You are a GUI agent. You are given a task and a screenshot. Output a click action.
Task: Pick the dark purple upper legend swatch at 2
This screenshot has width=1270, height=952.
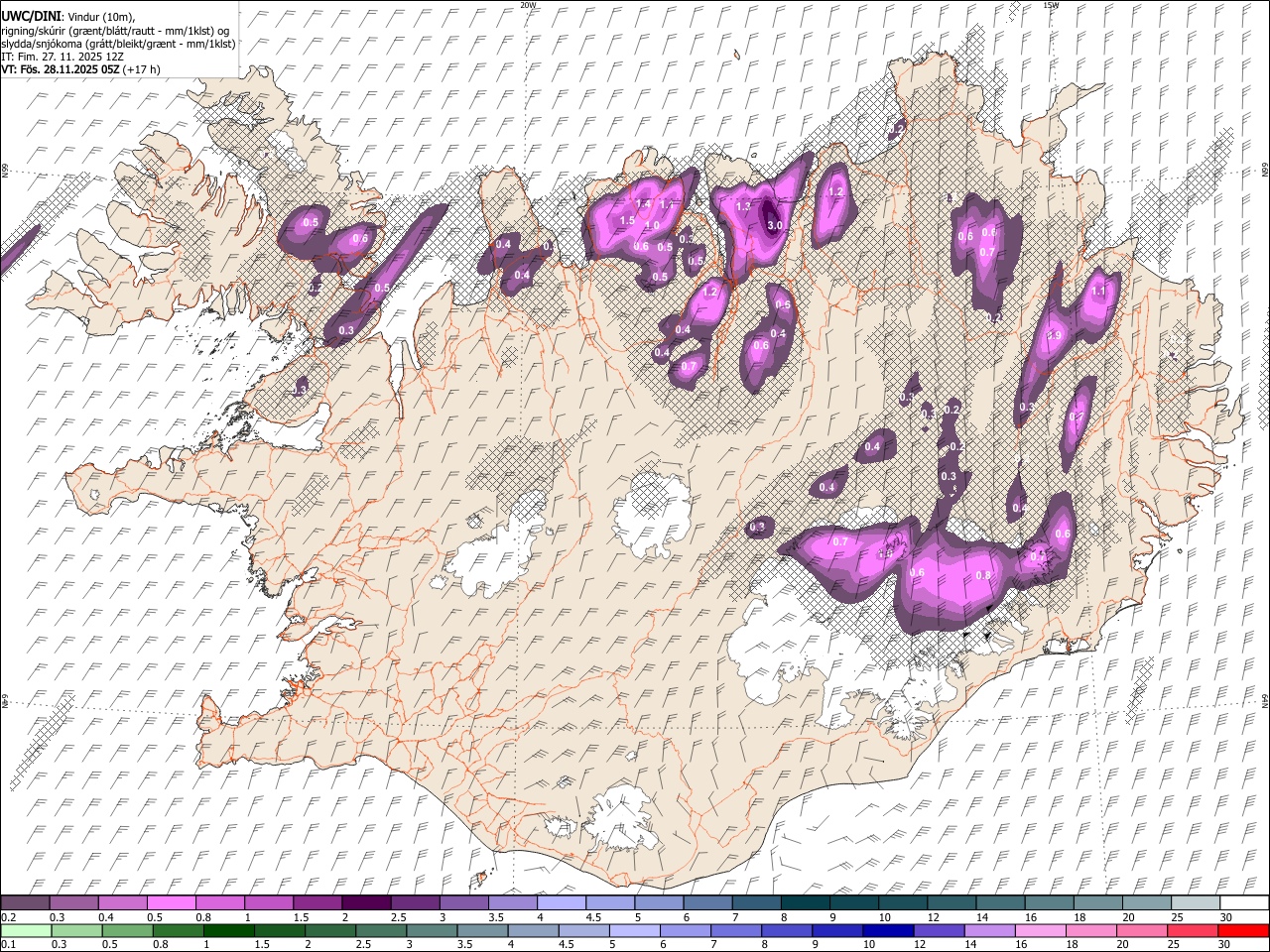[365, 902]
